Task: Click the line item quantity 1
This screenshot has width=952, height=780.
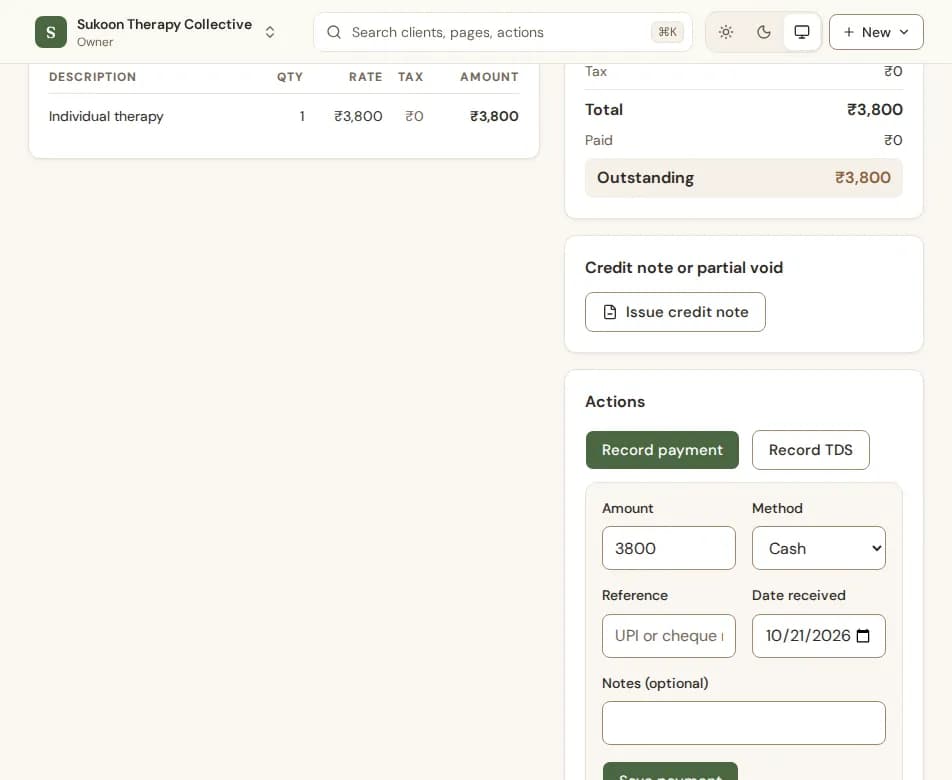Action: 302,116
